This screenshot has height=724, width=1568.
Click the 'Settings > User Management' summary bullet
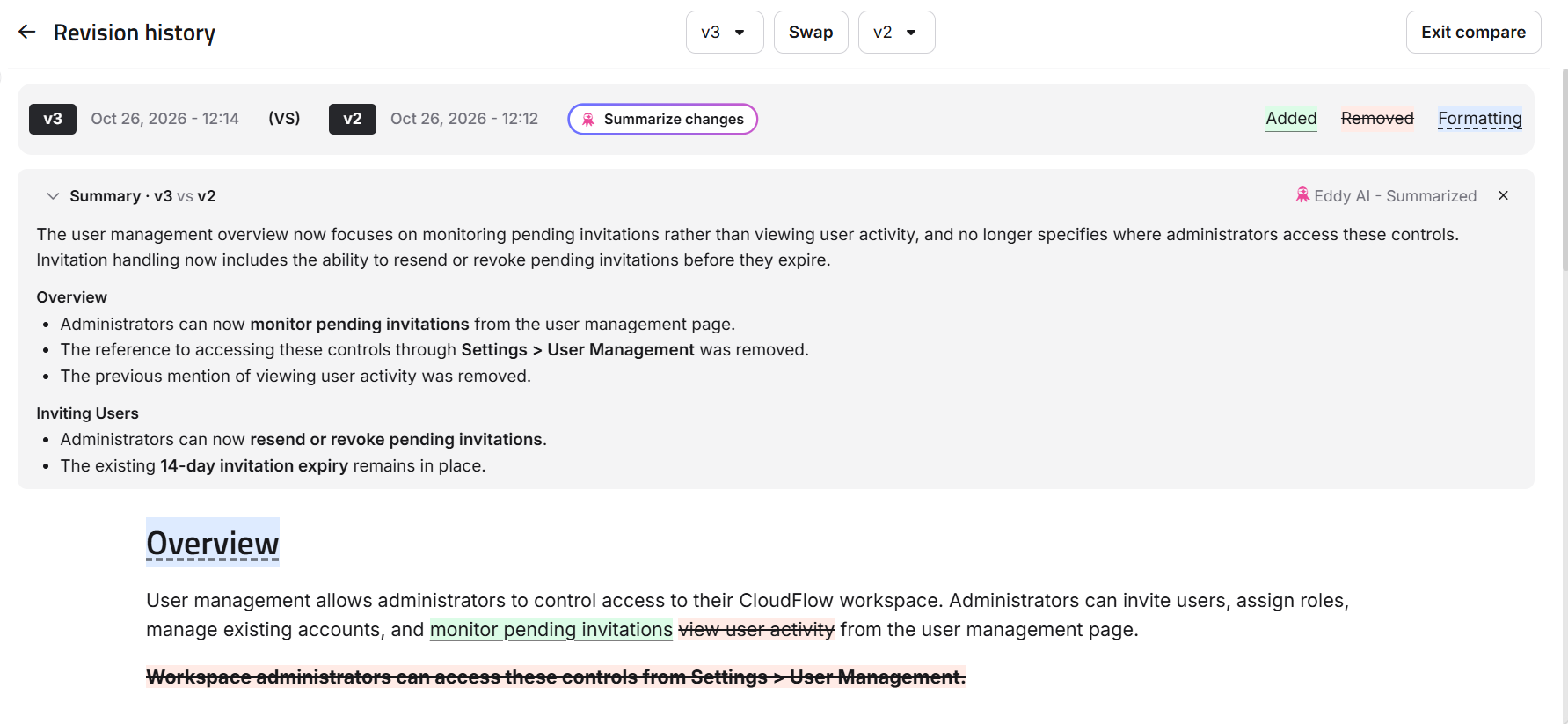pyautogui.click(x=434, y=350)
